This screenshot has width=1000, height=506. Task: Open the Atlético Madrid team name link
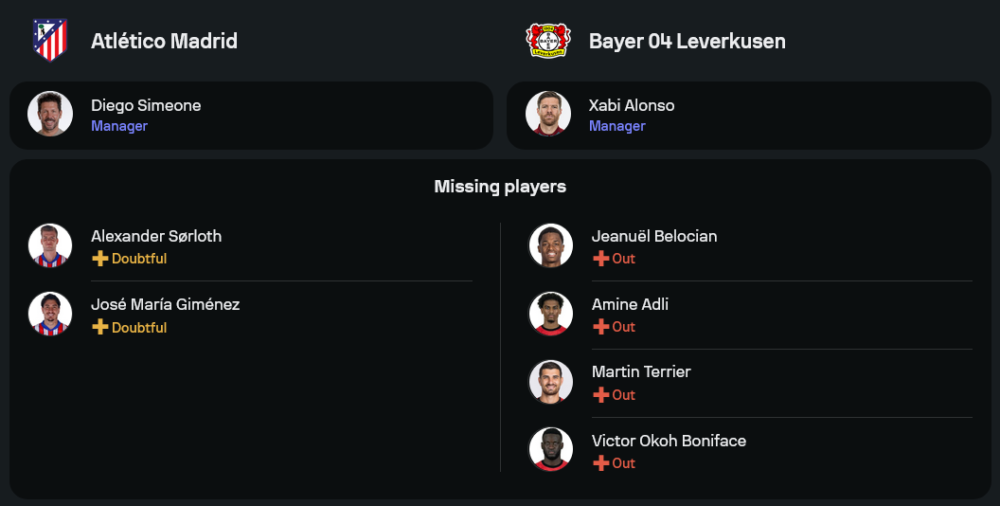click(164, 41)
